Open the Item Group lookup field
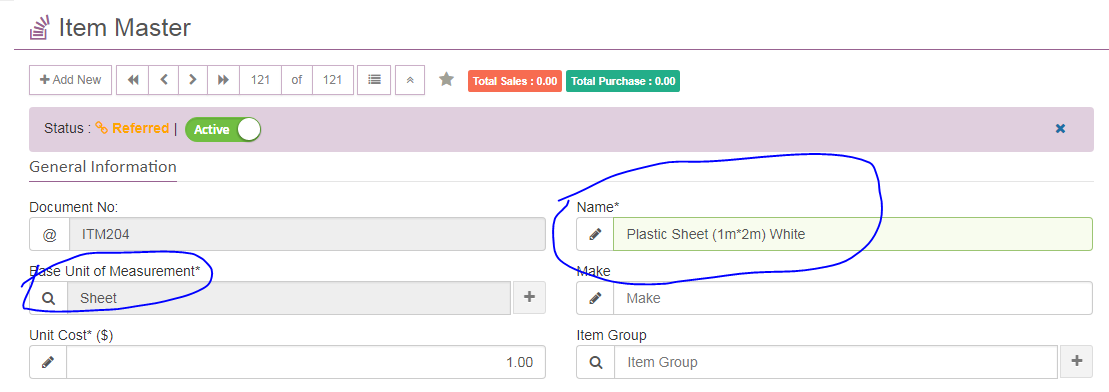The height and width of the screenshot is (392, 1109). click(835, 362)
